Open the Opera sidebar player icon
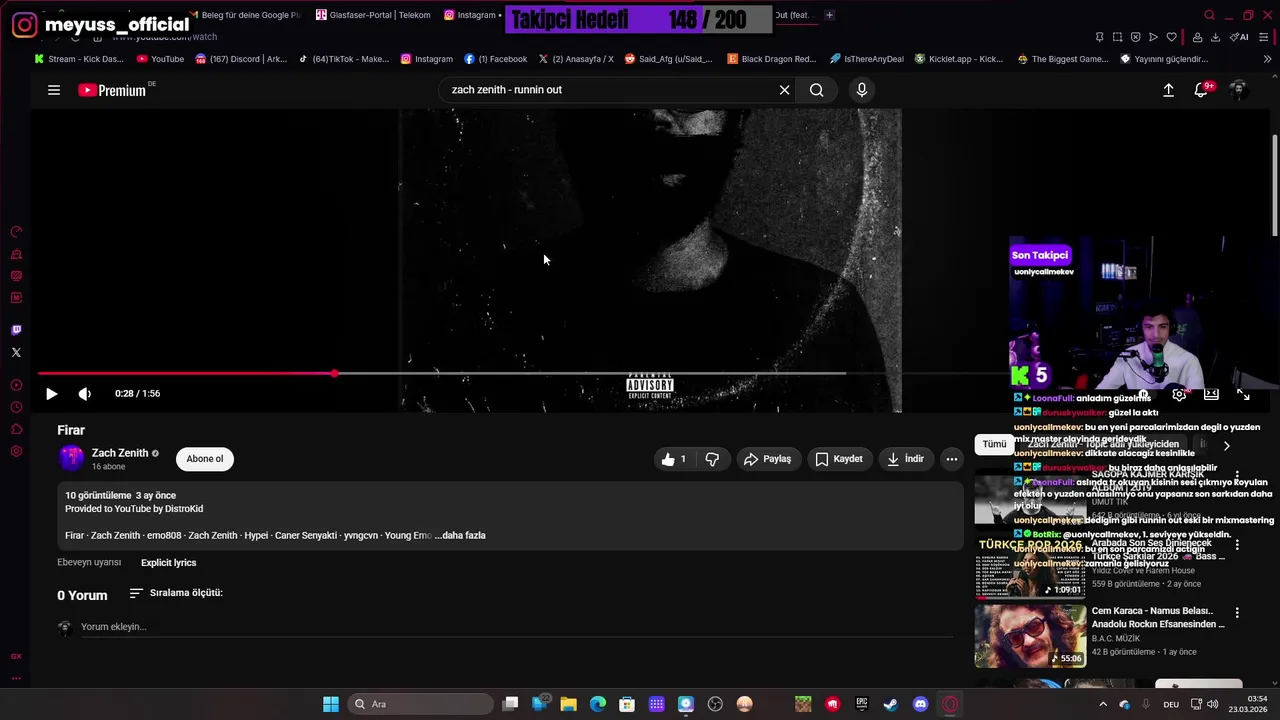The height and width of the screenshot is (720, 1280). click(16, 385)
